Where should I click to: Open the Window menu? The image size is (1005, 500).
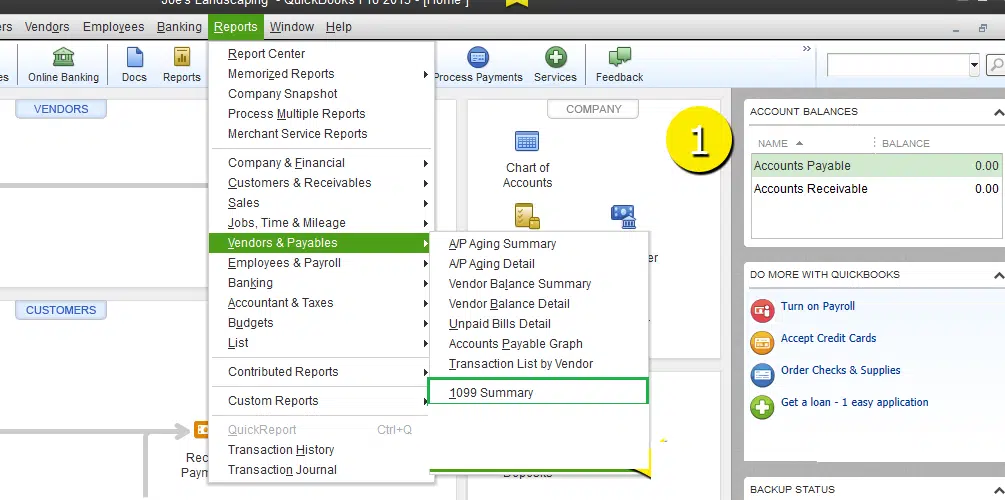point(292,27)
